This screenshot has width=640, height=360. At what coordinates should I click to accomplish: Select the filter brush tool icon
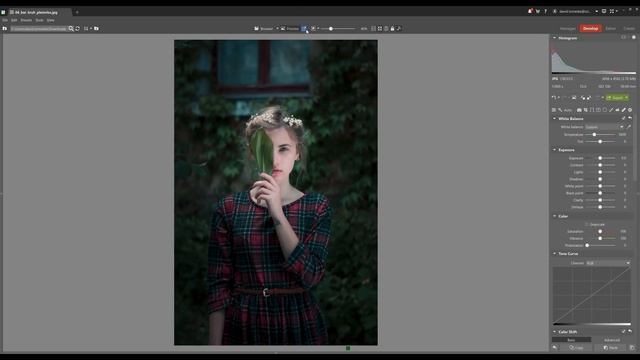pos(611,110)
